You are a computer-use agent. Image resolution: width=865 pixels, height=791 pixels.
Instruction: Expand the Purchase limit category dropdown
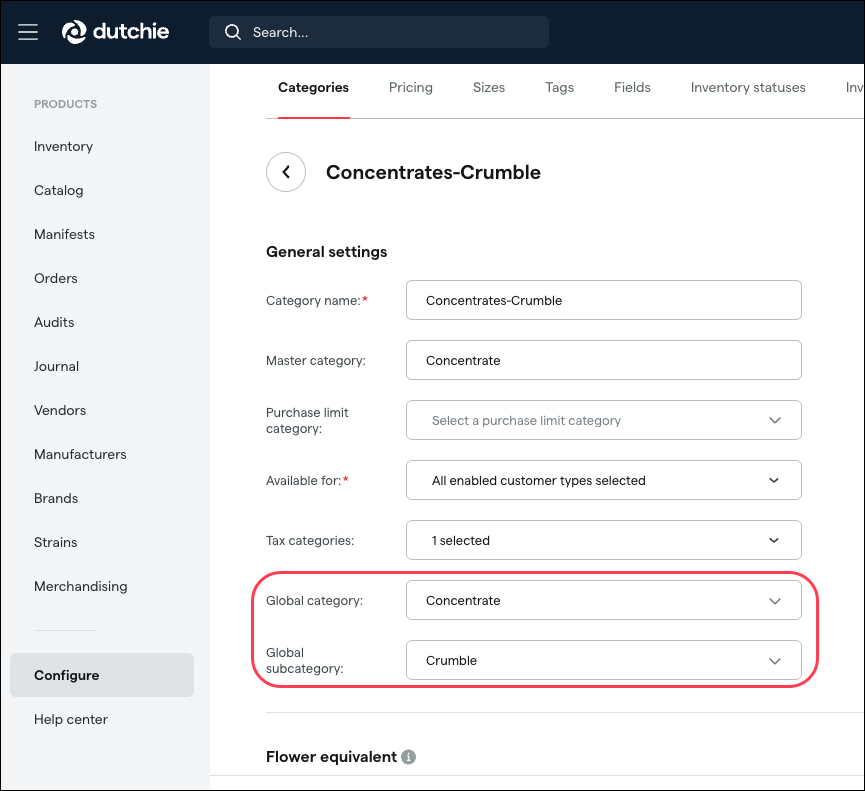[x=603, y=420]
